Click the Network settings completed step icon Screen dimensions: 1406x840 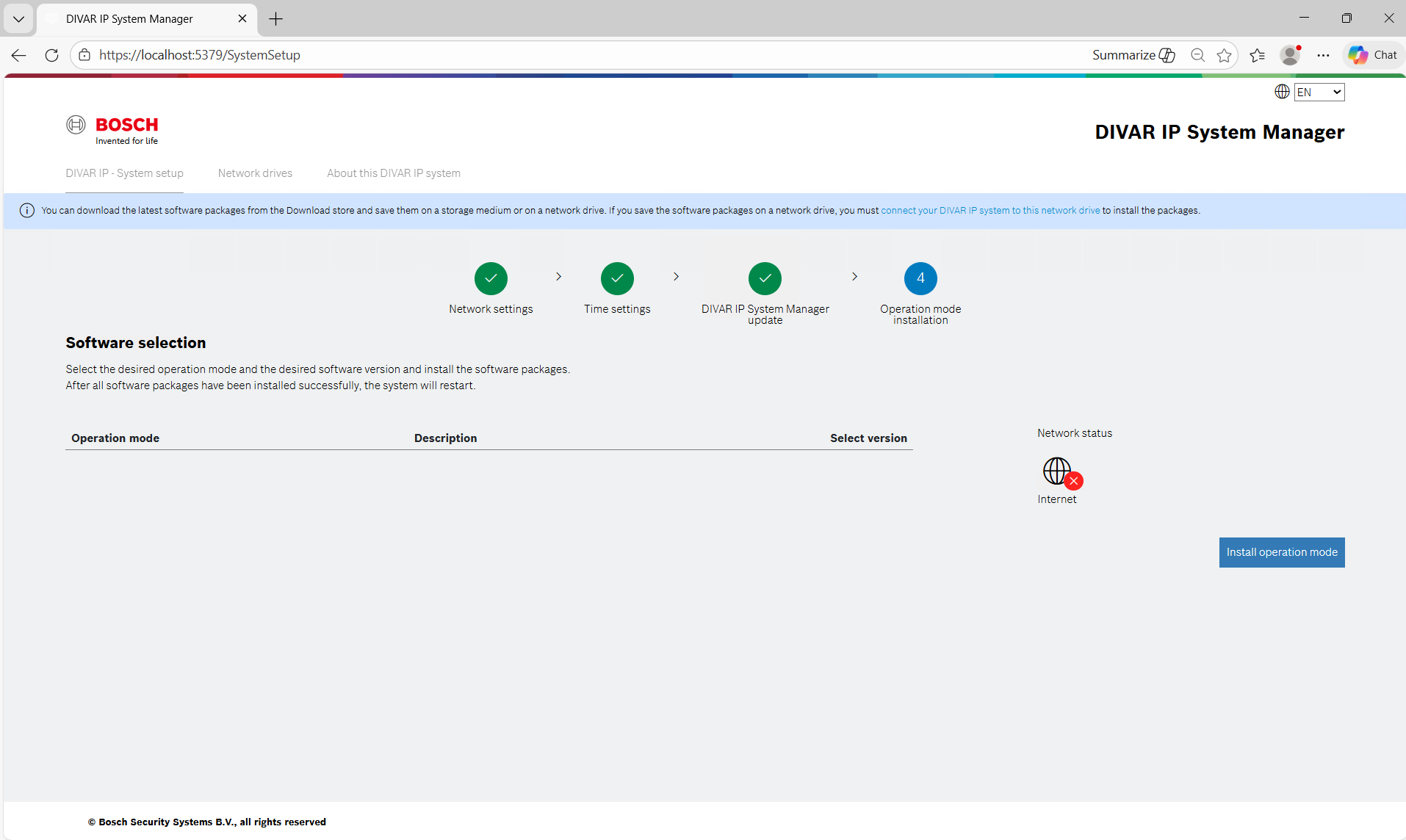[491, 278]
